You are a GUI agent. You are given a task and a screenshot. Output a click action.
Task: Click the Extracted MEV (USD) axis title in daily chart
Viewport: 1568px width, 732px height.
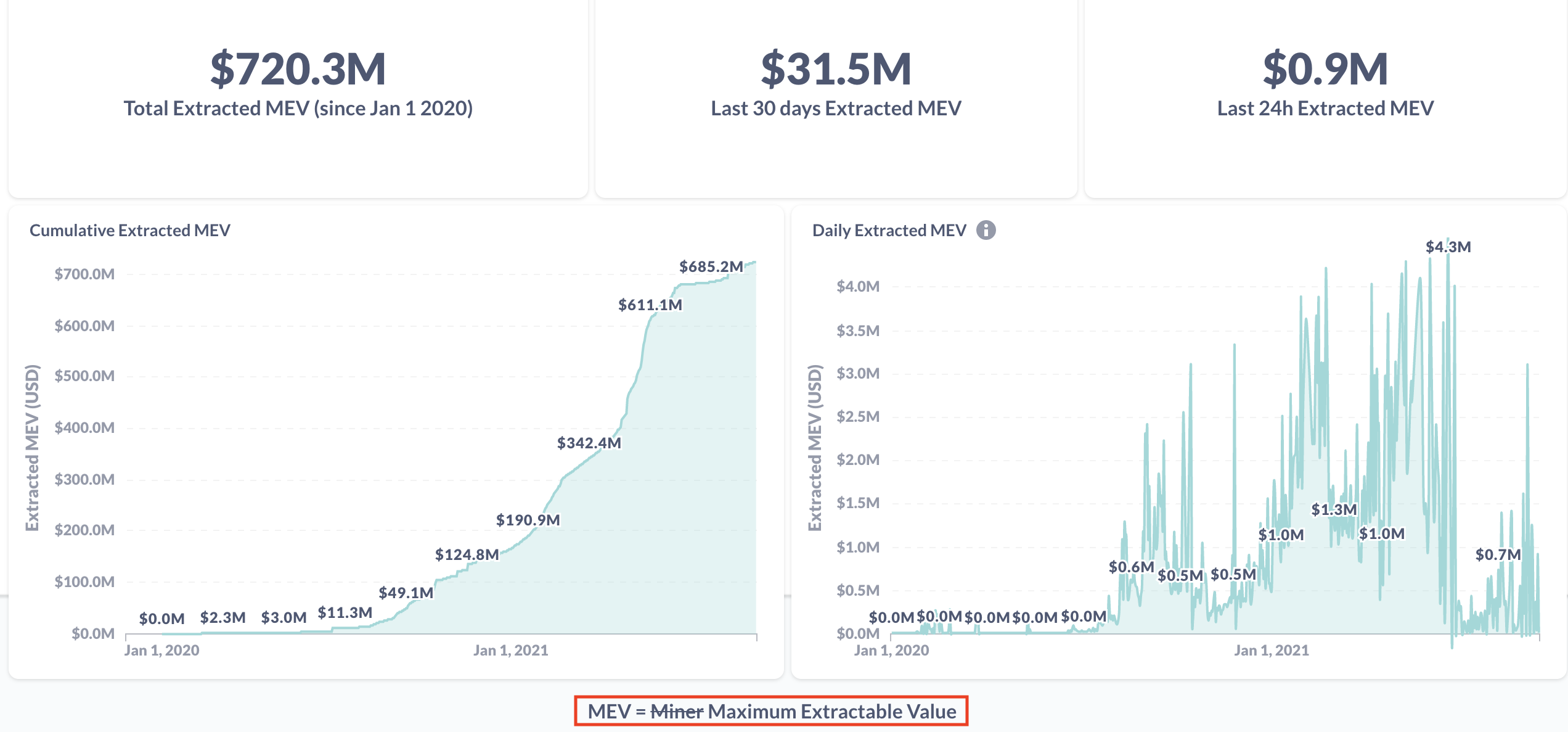[815, 448]
